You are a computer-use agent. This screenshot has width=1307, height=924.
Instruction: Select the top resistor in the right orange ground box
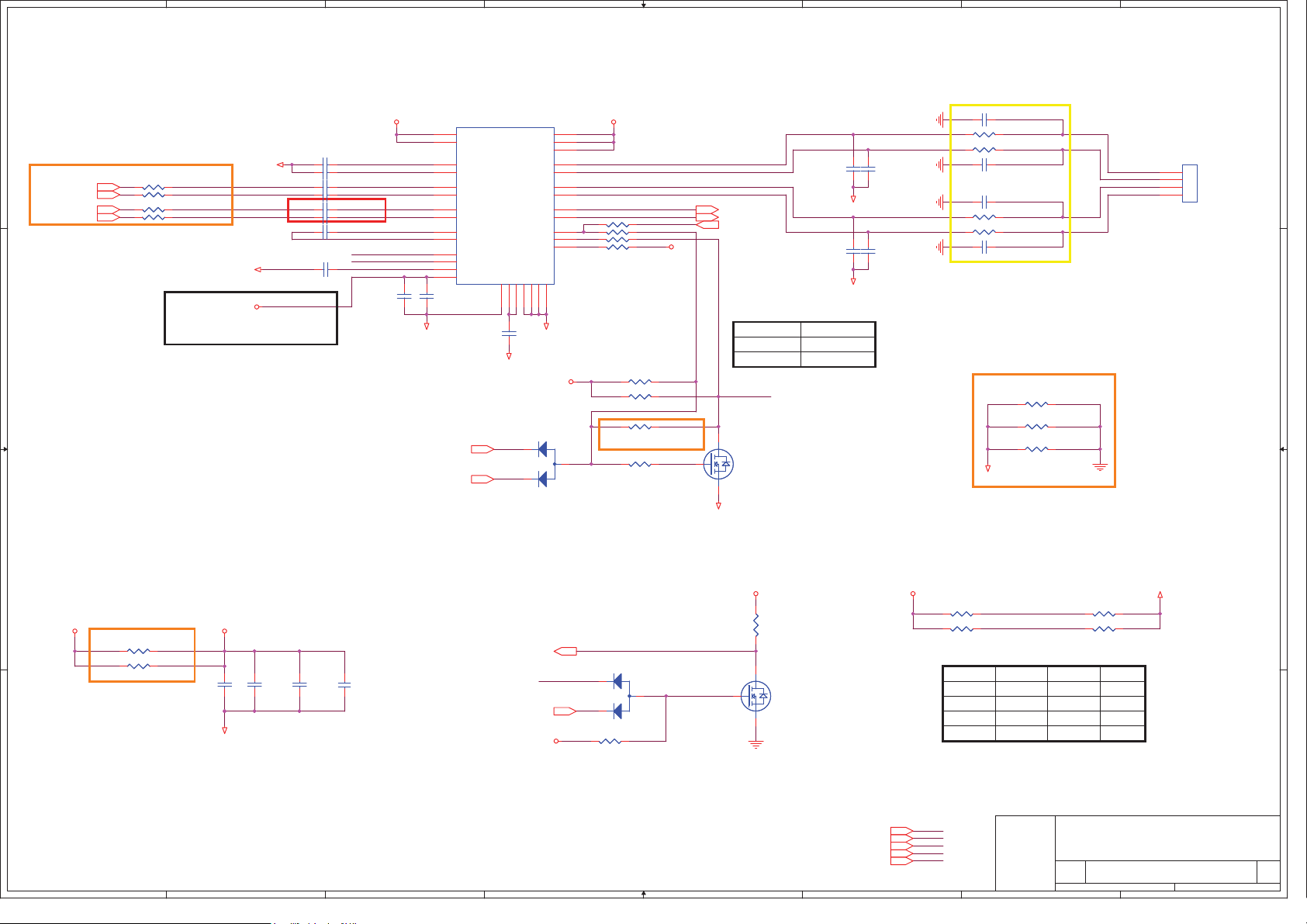tap(1036, 404)
